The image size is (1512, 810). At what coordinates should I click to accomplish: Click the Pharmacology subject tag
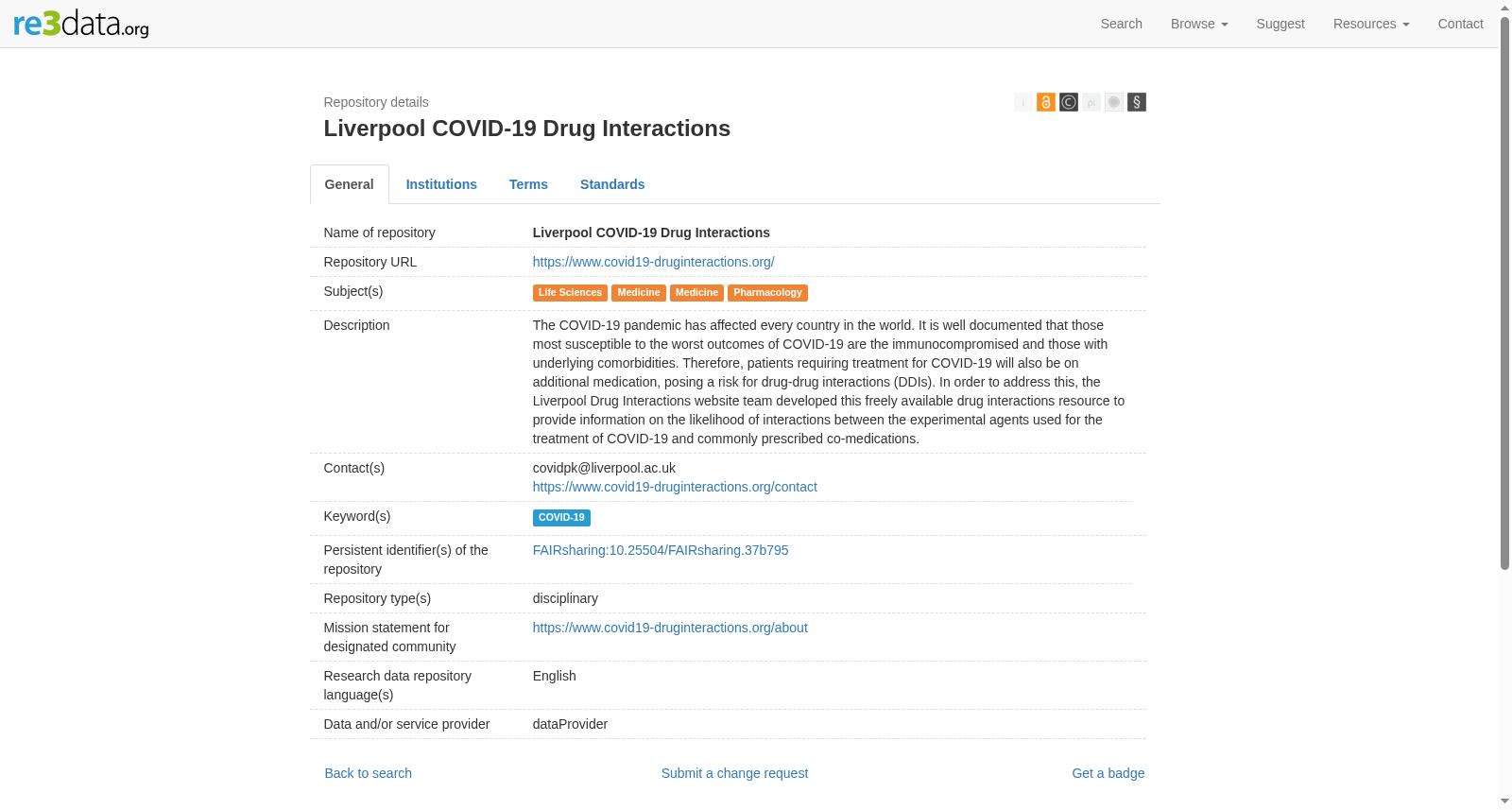click(x=767, y=293)
